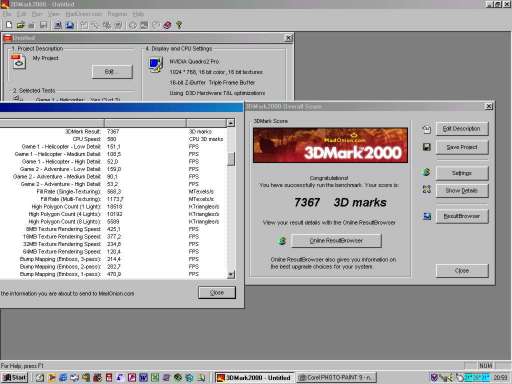Click the results list scroll down arrow
This screenshot has height=384, width=512.
(231, 275)
